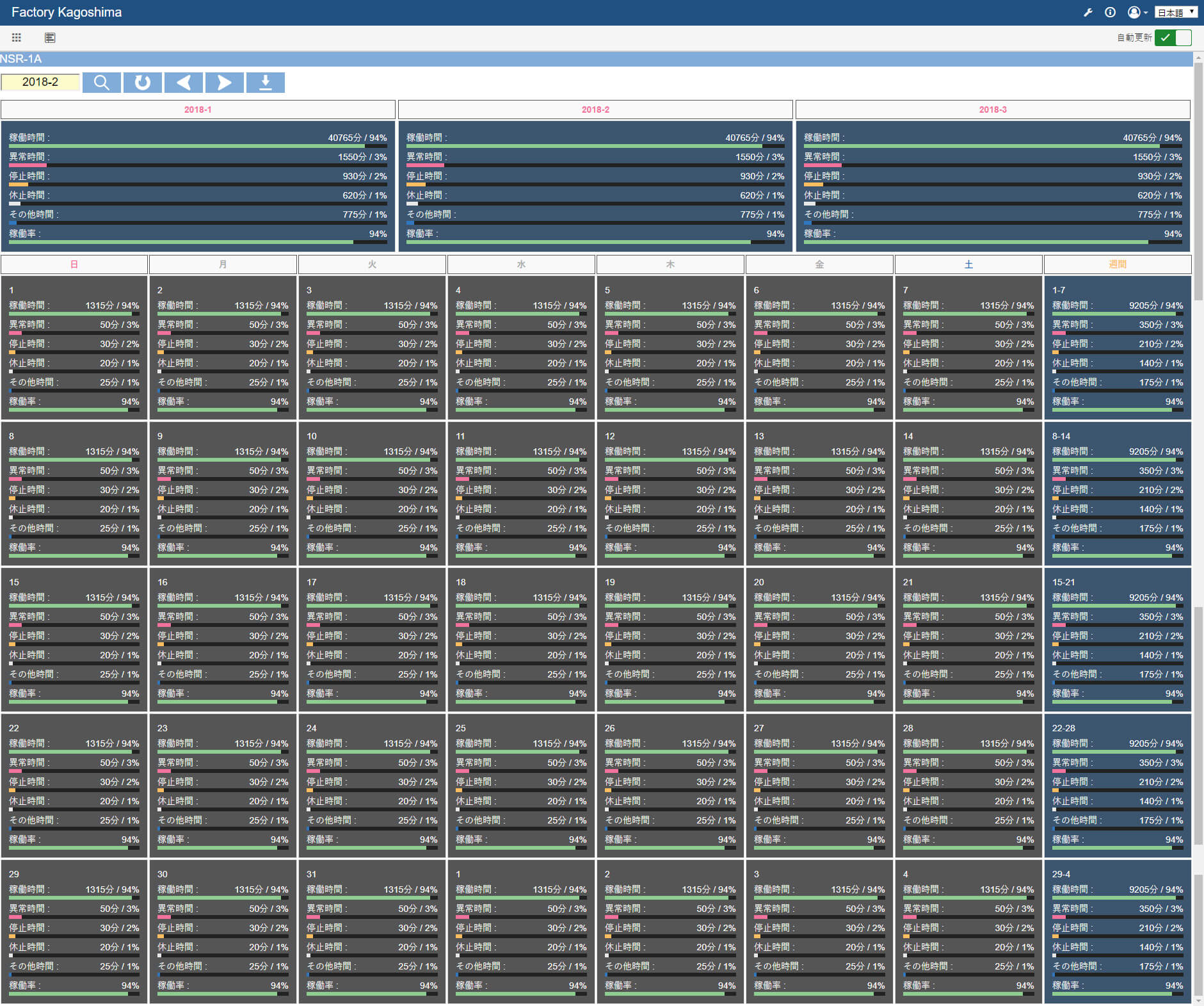Open the day 25 card
This screenshot has width=1204, height=1006.
click(x=521, y=786)
